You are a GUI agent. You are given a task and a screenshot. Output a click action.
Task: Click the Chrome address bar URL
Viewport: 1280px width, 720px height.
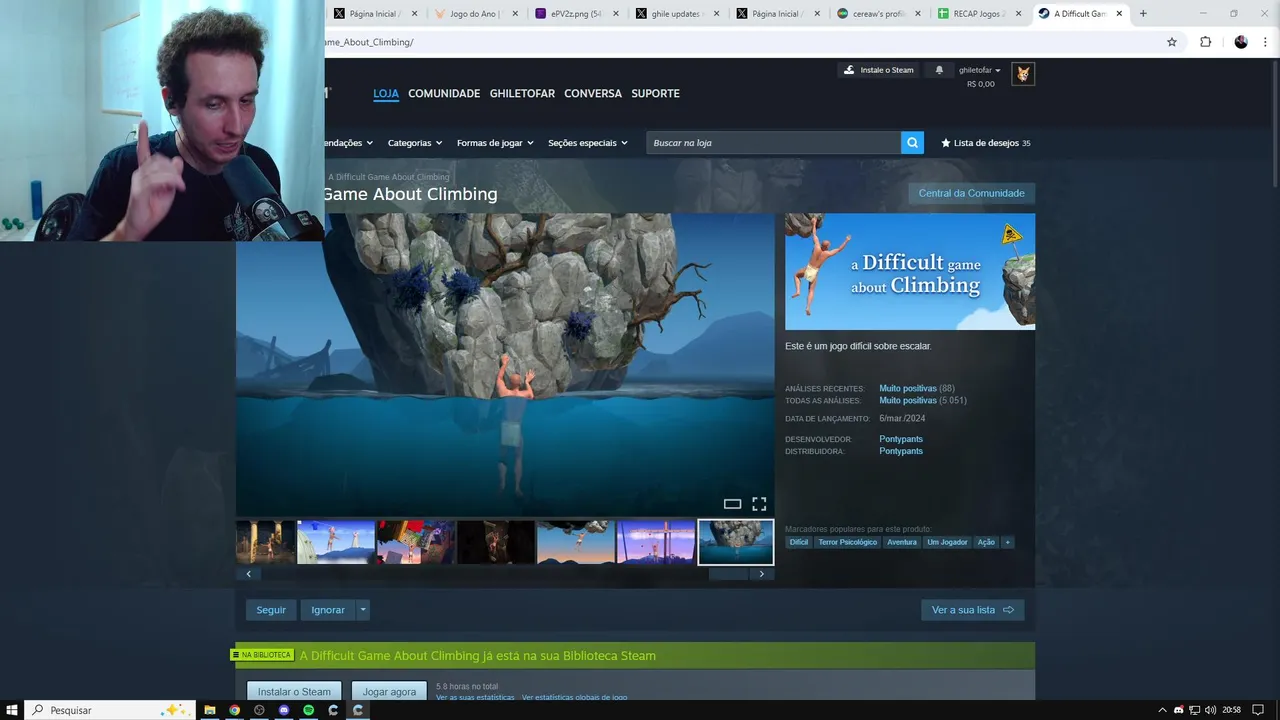coord(740,42)
